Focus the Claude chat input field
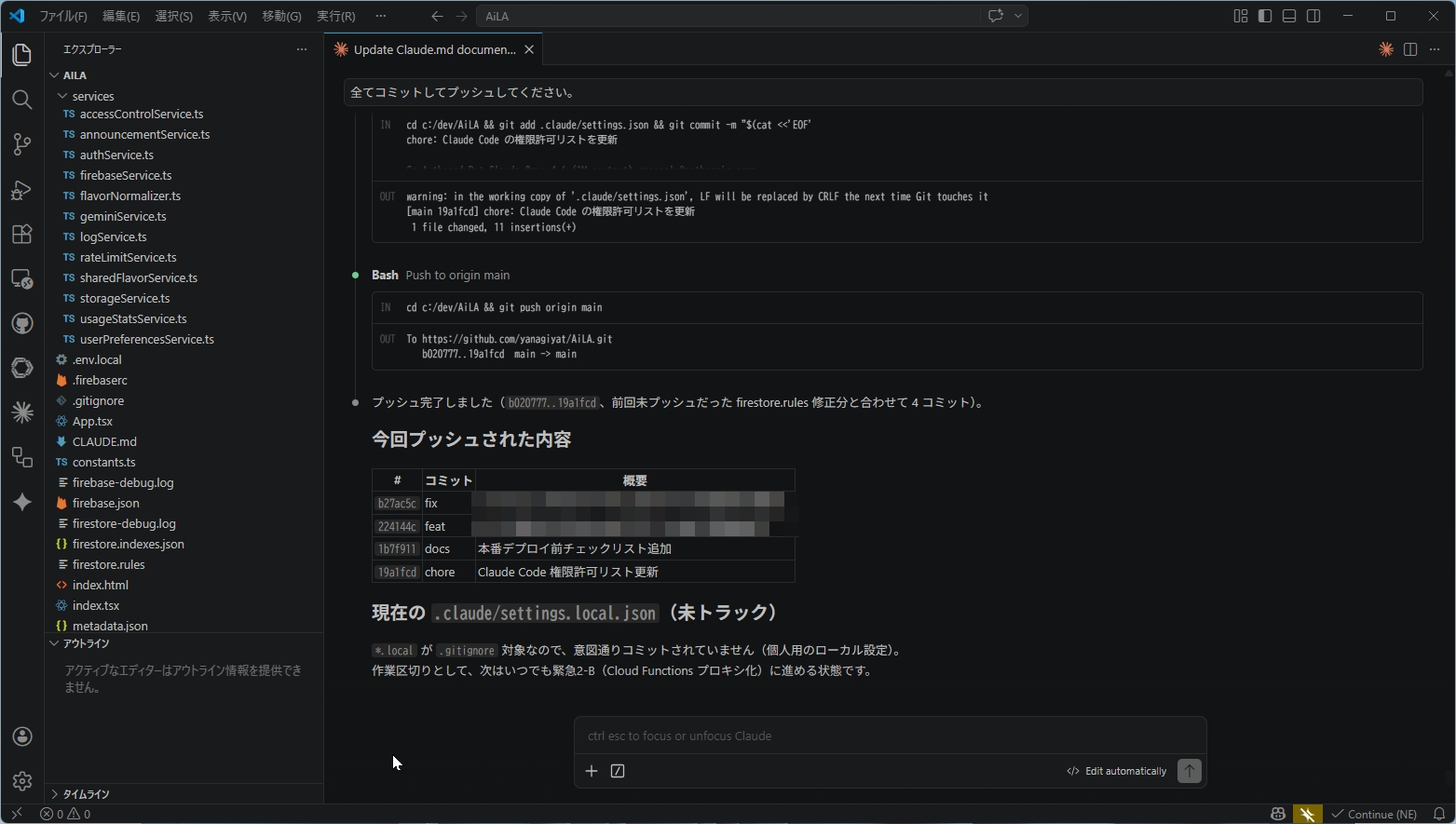 coord(890,736)
